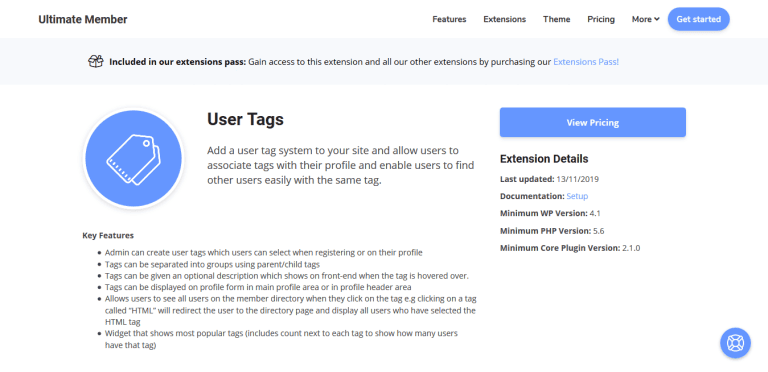This screenshot has width=768, height=372.
Task: Click the extension description paragraph
Action: (340, 165)
